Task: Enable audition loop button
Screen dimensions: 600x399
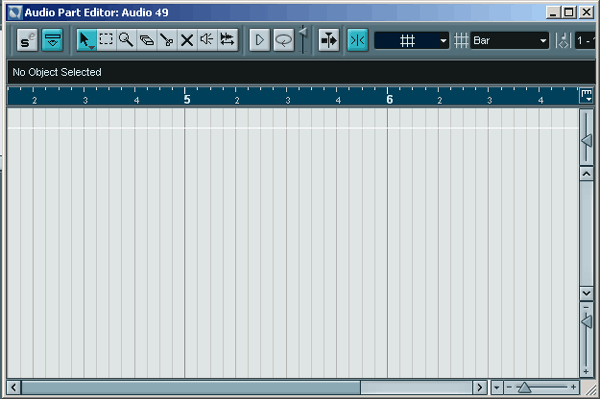Action: [284, 40]
